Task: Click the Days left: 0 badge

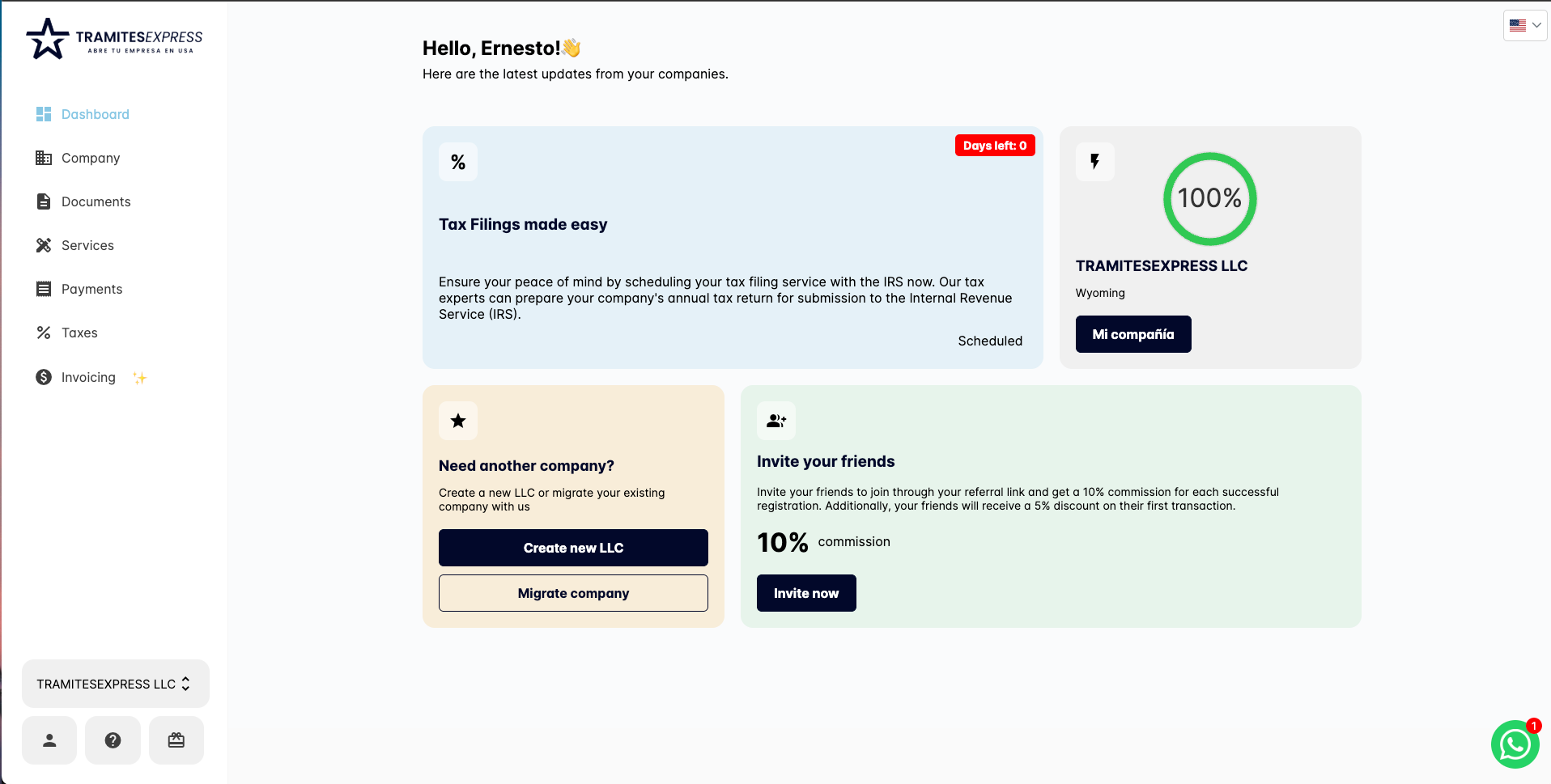Action: [x=995, y=146]
